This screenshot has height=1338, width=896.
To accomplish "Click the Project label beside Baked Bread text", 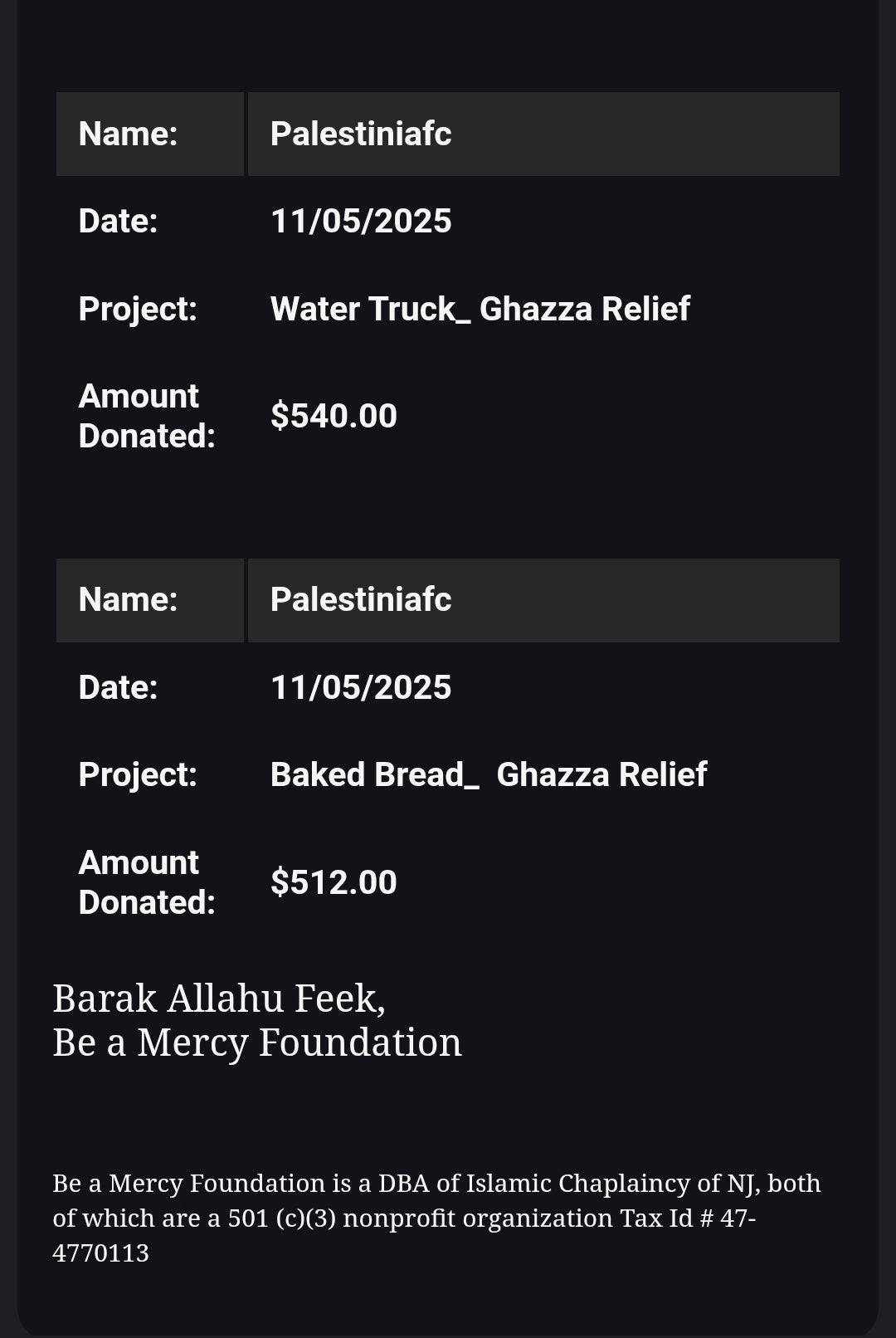I will point(138,774).
